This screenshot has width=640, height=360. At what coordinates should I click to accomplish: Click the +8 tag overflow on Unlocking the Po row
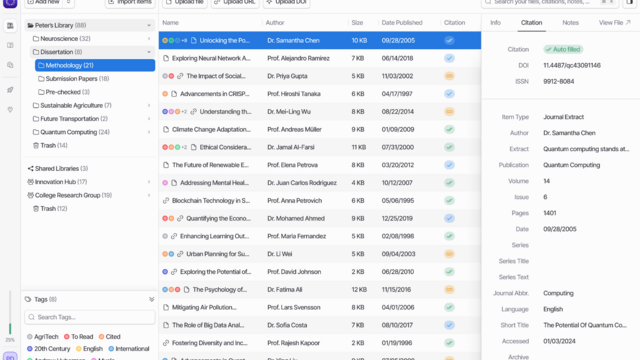pyautogui.click(x=184, y=40)
